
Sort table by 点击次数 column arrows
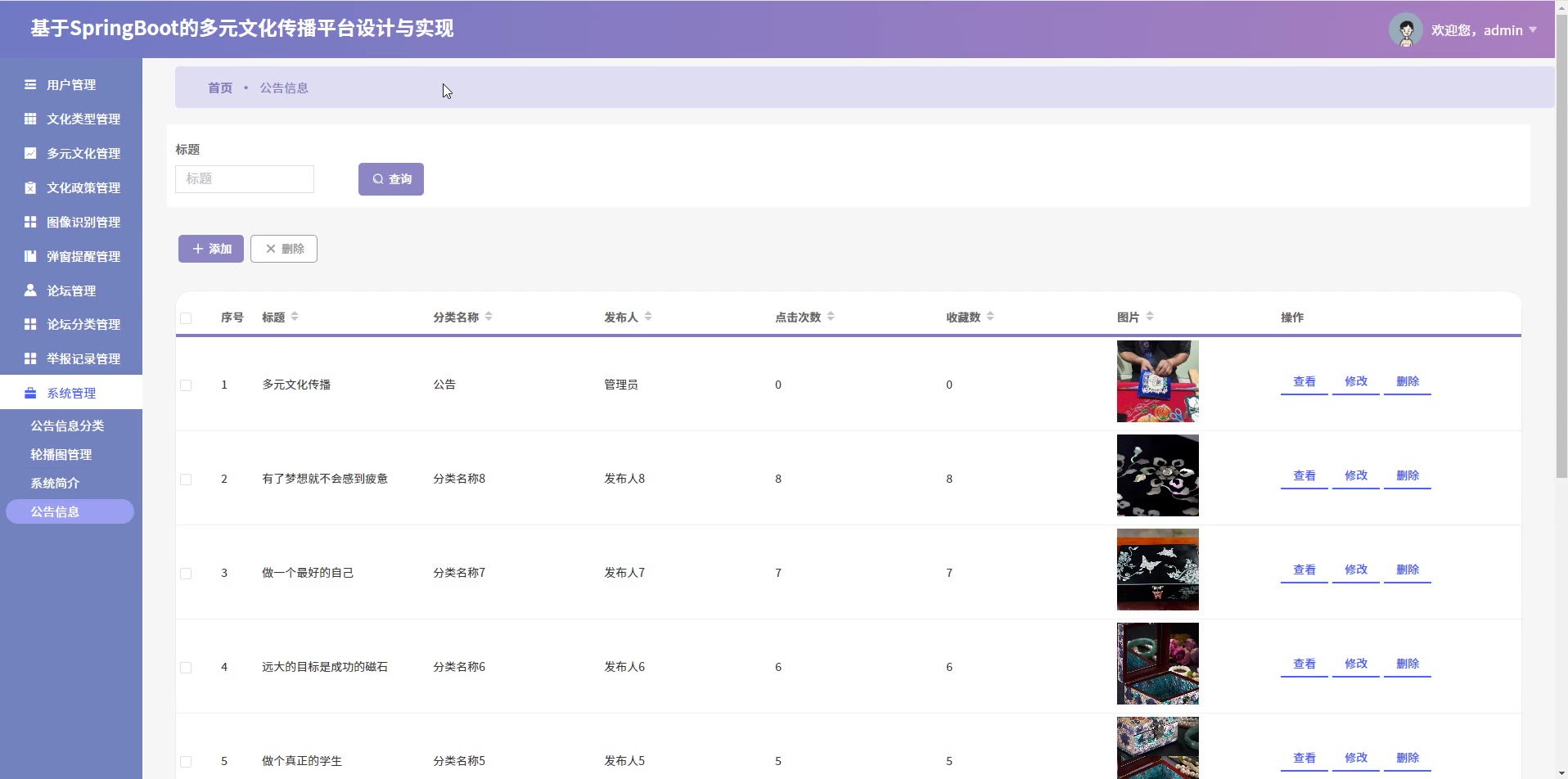(x=831, y=317)
